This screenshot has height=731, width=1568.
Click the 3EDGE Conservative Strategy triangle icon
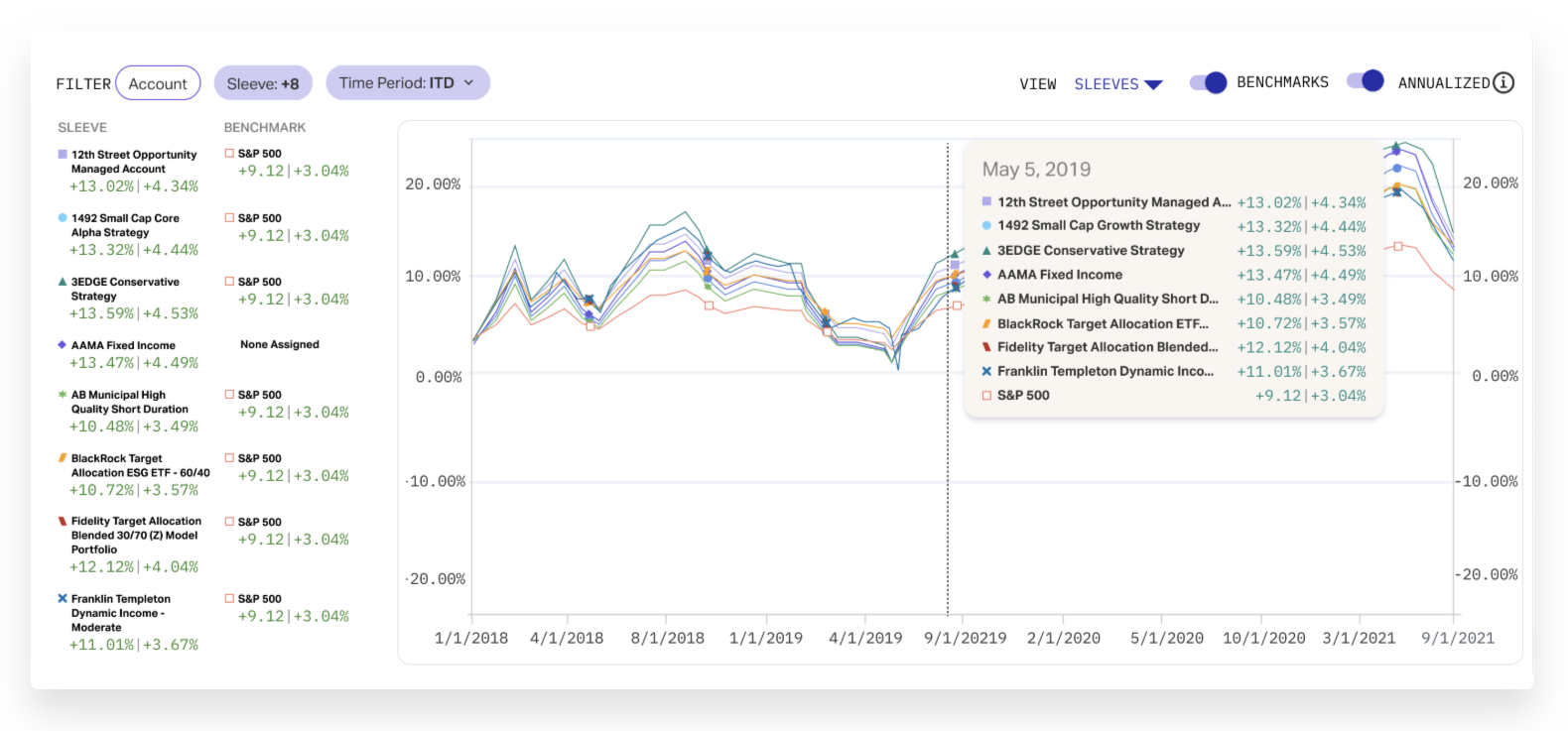click(x=63, y=282)
